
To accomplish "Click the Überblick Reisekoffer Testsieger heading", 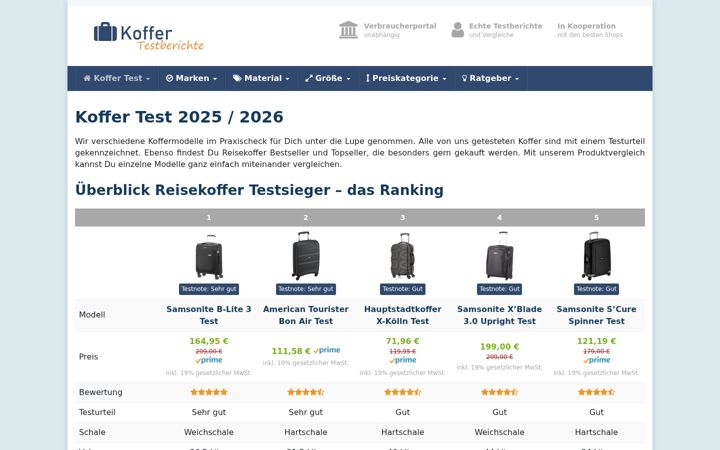I will click(259, 190).
